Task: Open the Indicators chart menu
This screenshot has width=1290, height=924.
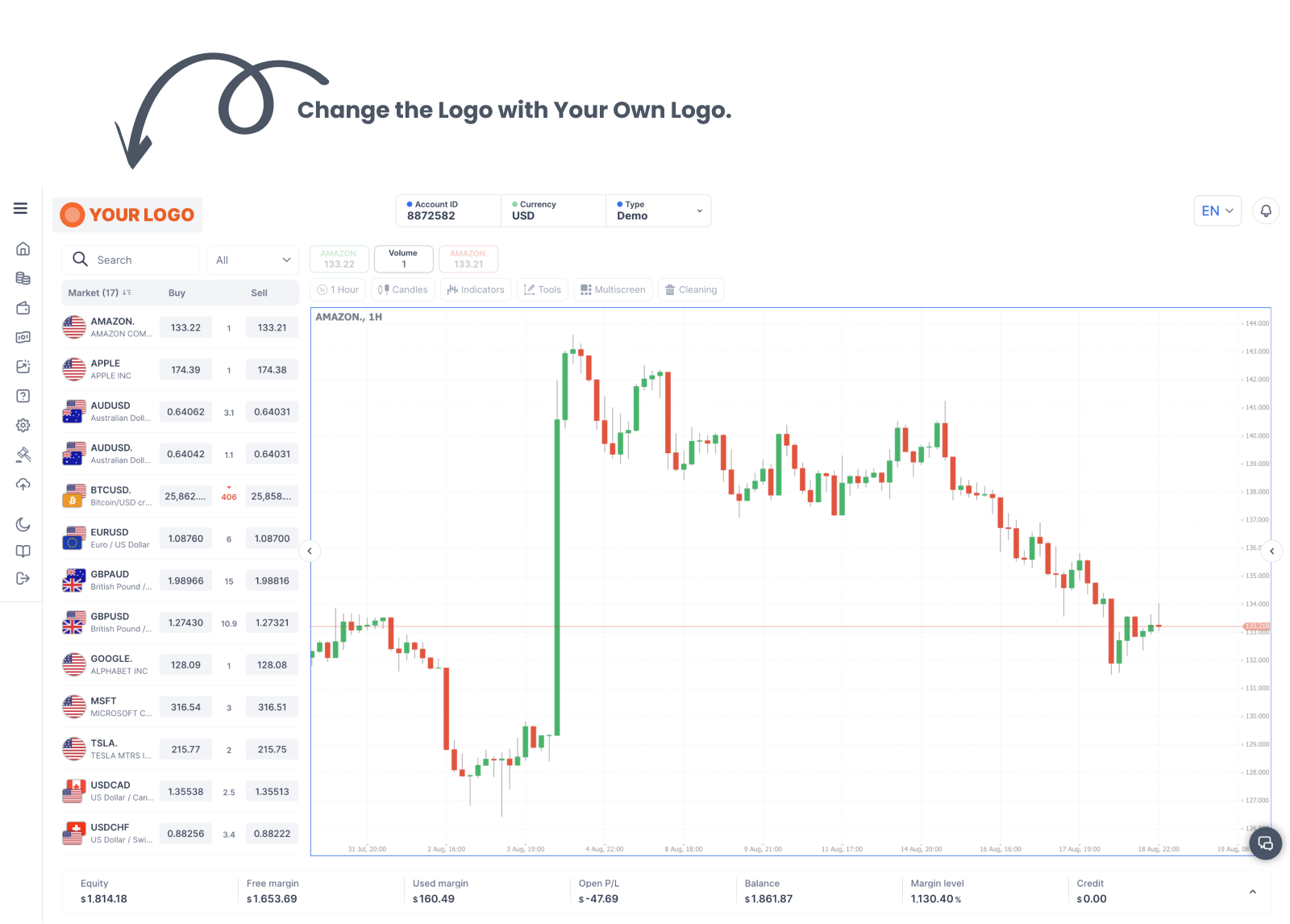Action: click(x=476, y=290)
